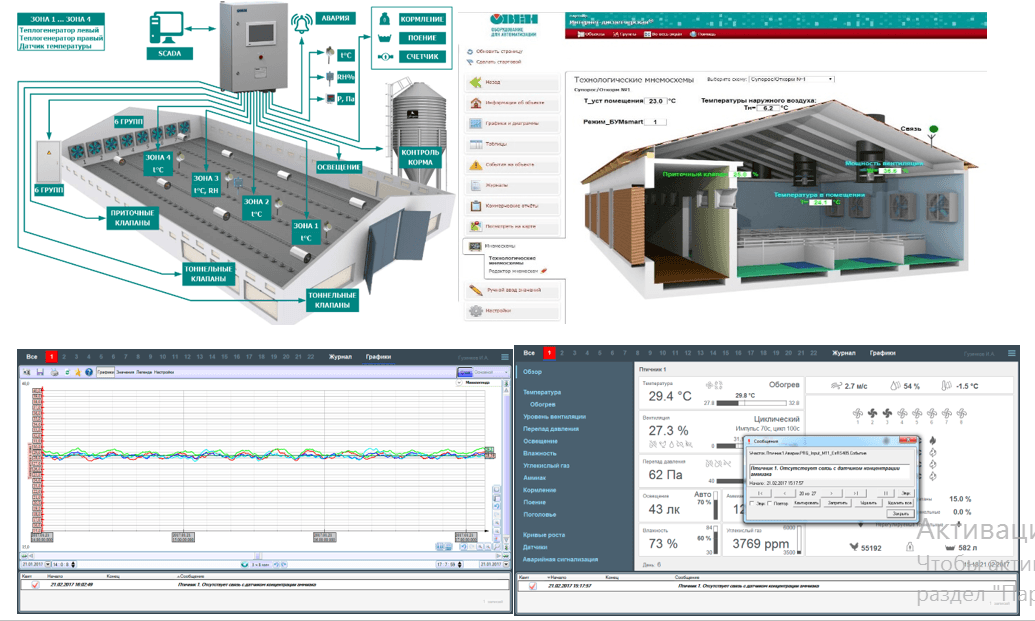Select Аммиак in the left navigation menu
The width and height of the screenshot is (1035, 621).
[x=536, y=478]
